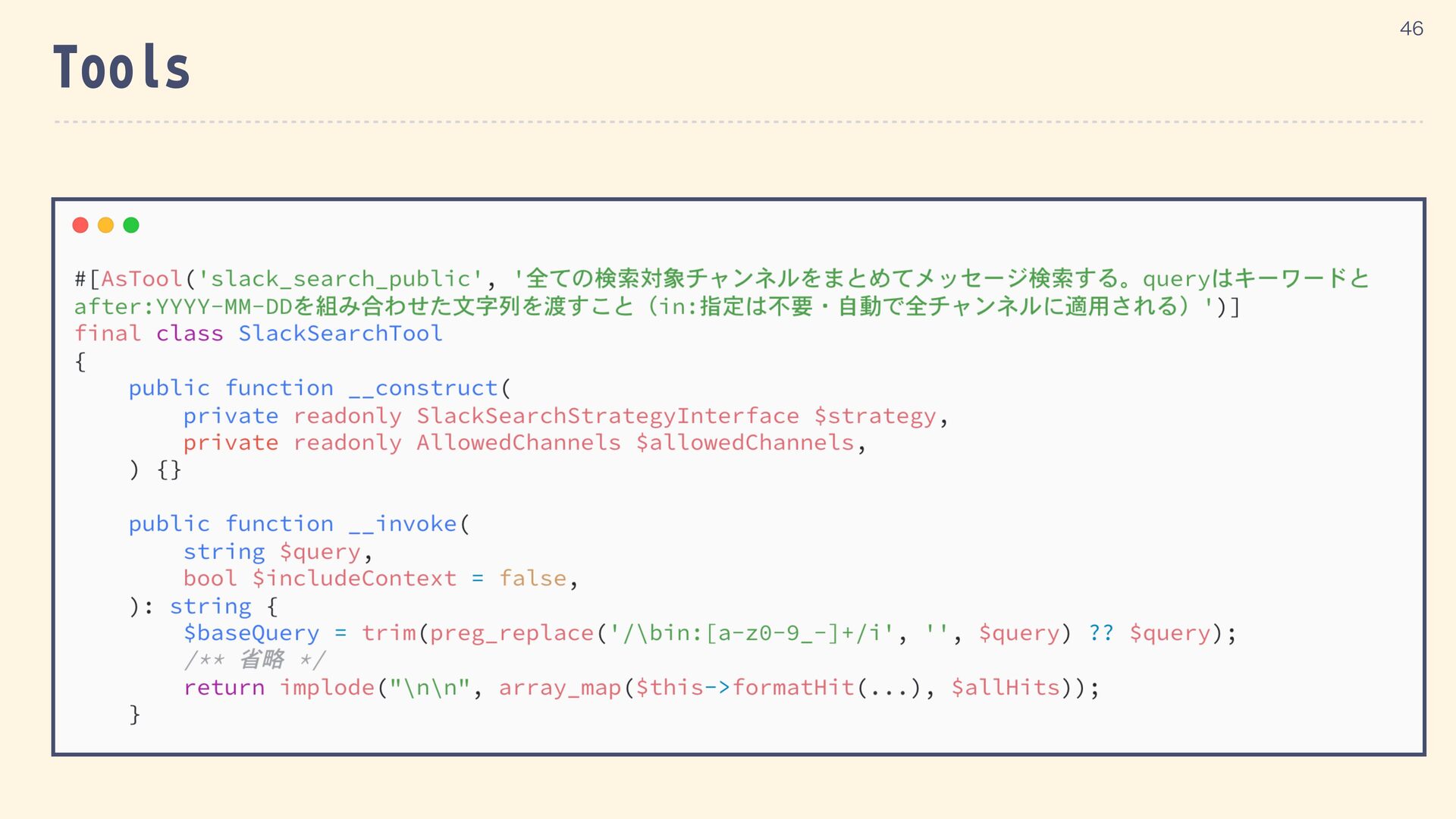Select the "preg_replace" function call
This screenshot has width=1456, height=819.
(512, 633)
